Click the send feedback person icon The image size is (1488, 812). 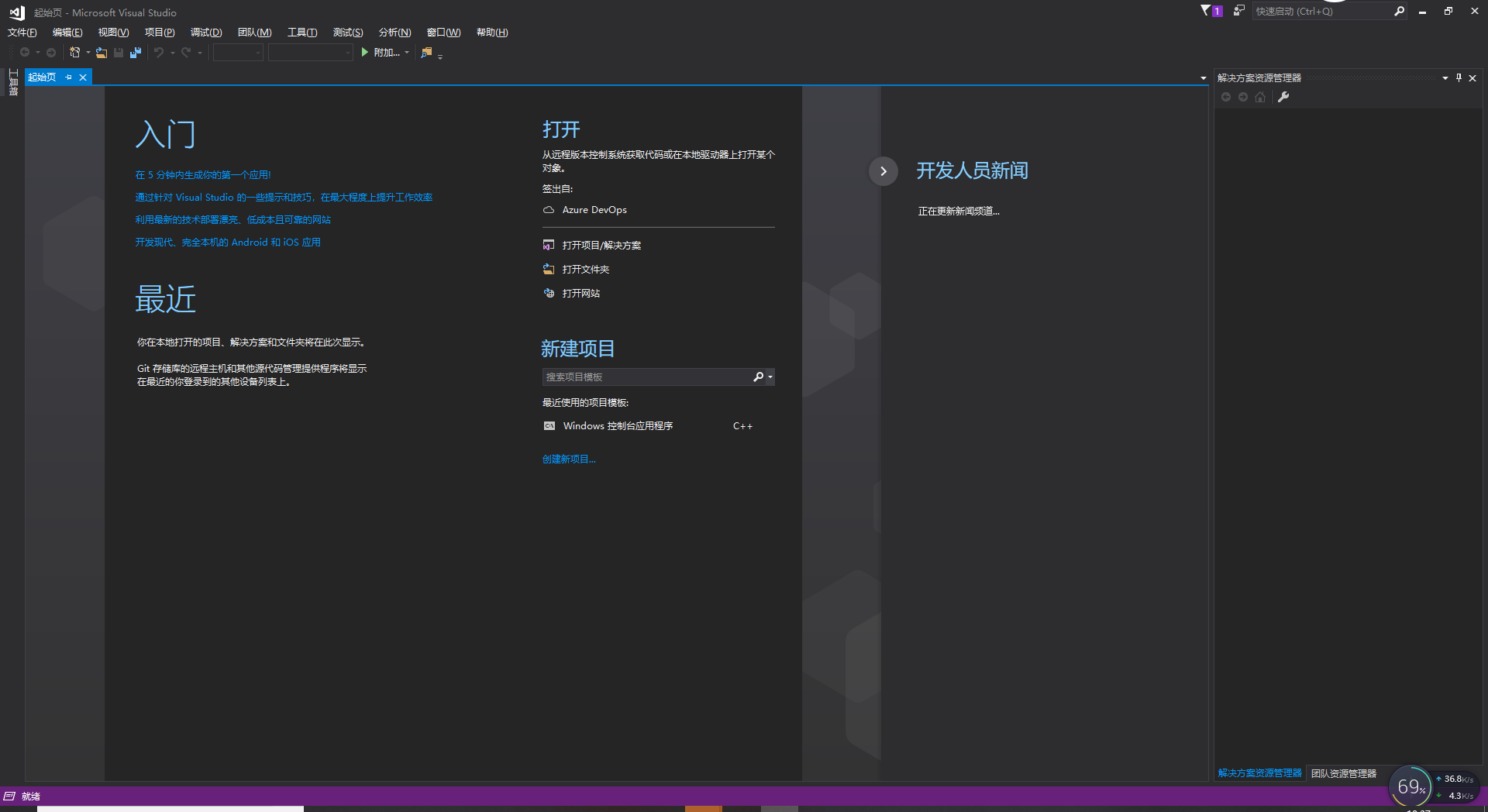(1238, 11)
